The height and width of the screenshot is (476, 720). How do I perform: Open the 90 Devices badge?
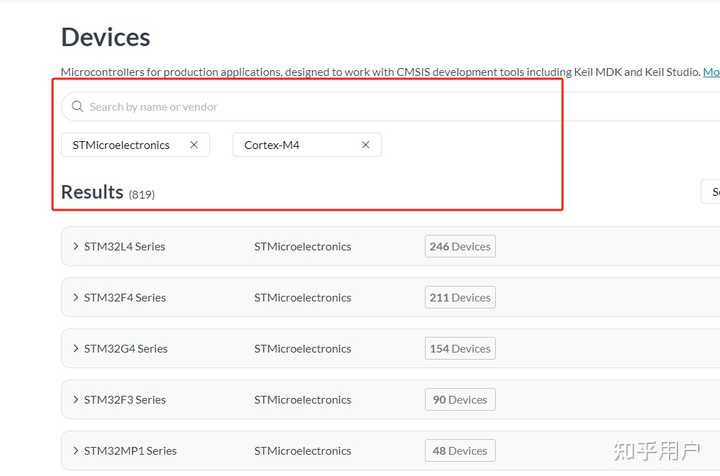pyautogui.click(x=460, y=399)
